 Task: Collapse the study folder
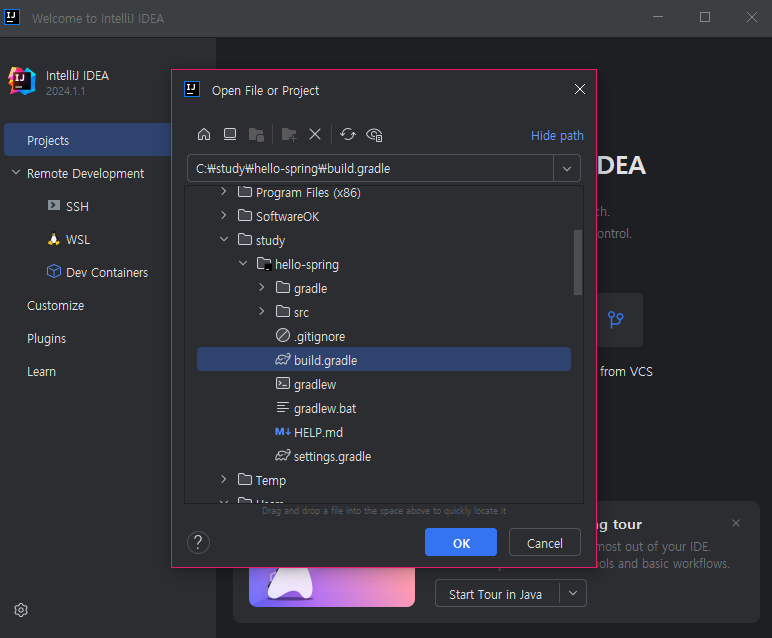(x=224, y=239)
